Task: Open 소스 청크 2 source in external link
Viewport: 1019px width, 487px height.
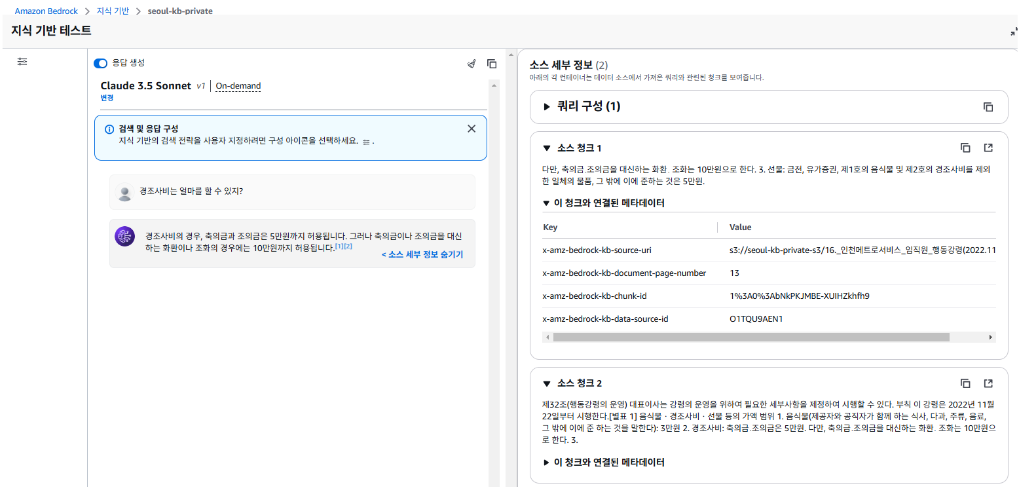Action: coord(988,383)
